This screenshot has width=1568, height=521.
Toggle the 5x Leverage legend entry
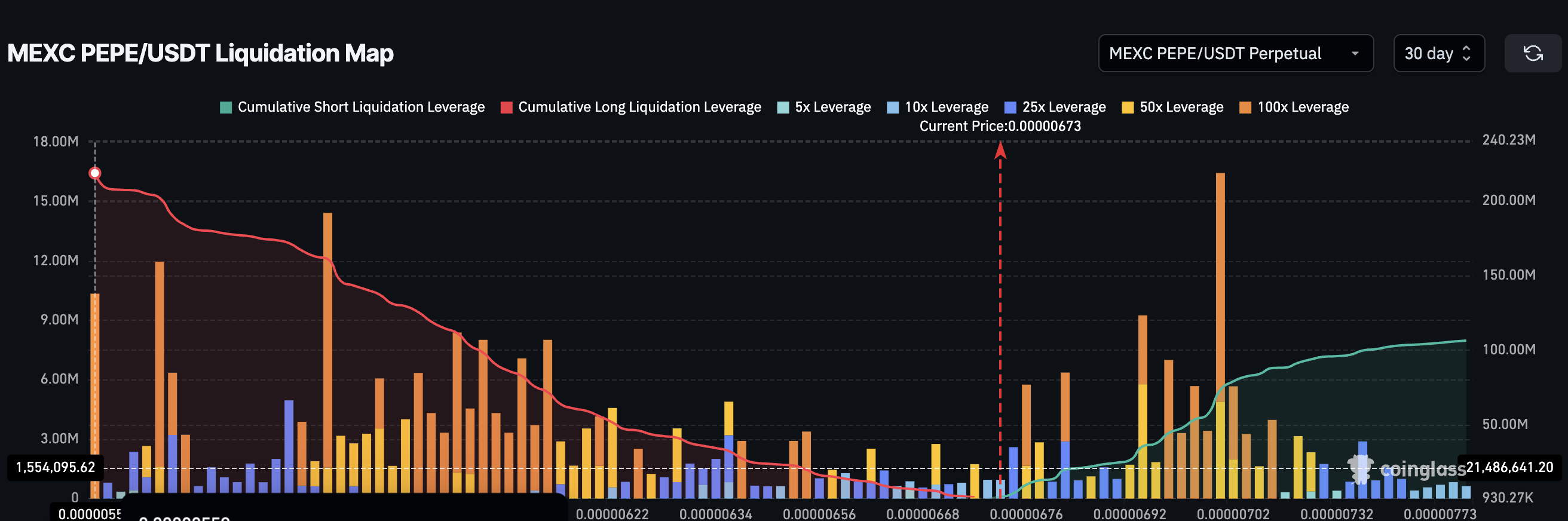pyautogui.click(x=824, y=107)
